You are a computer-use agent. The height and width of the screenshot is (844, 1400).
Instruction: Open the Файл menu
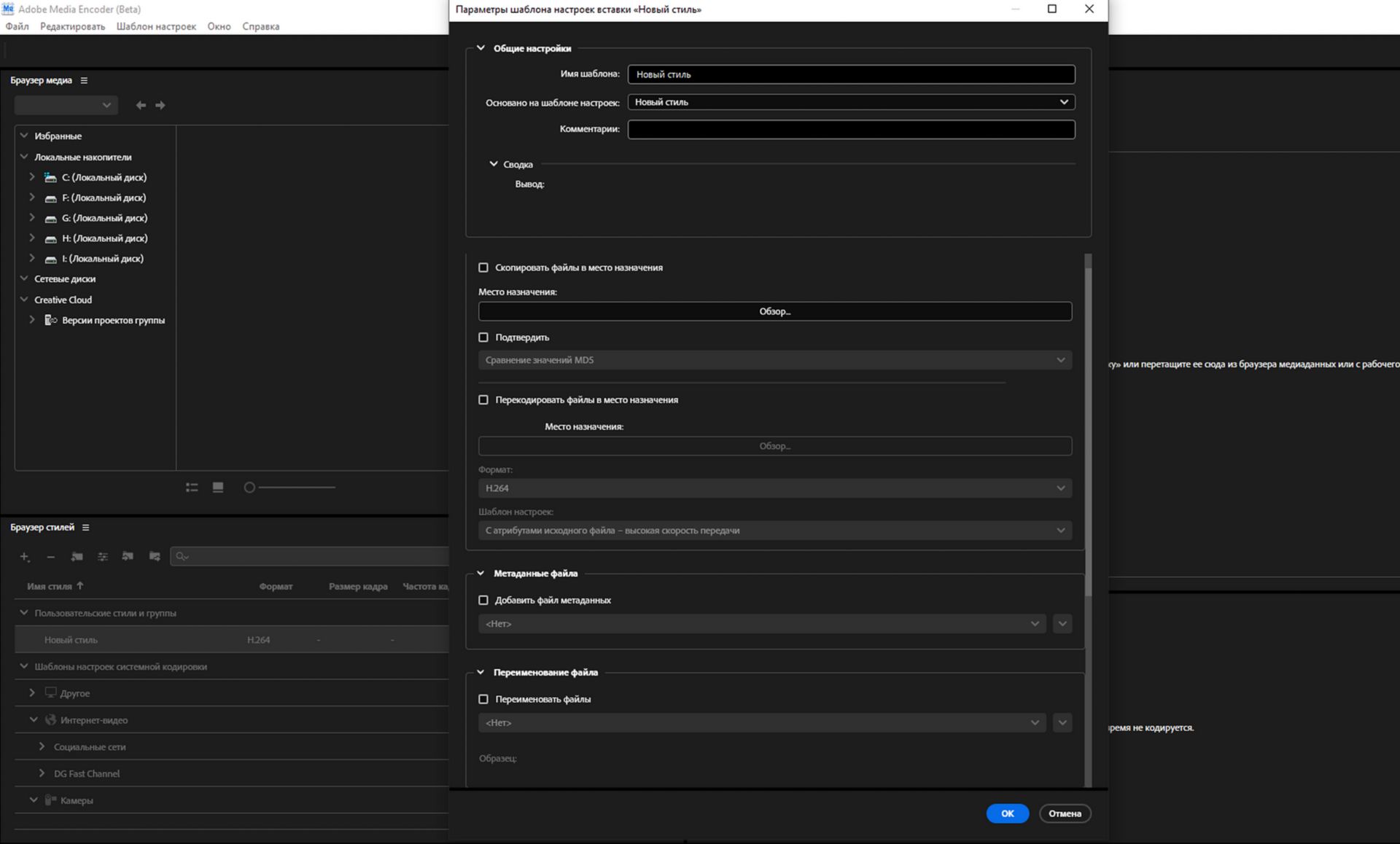pos(16,26)
